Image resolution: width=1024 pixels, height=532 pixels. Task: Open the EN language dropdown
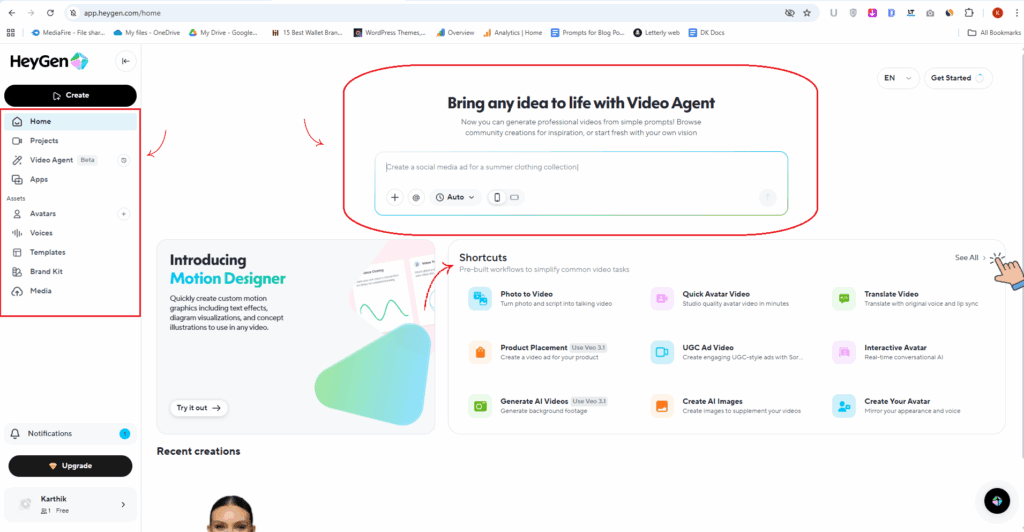pyautogui.click(x=897, y=78)
